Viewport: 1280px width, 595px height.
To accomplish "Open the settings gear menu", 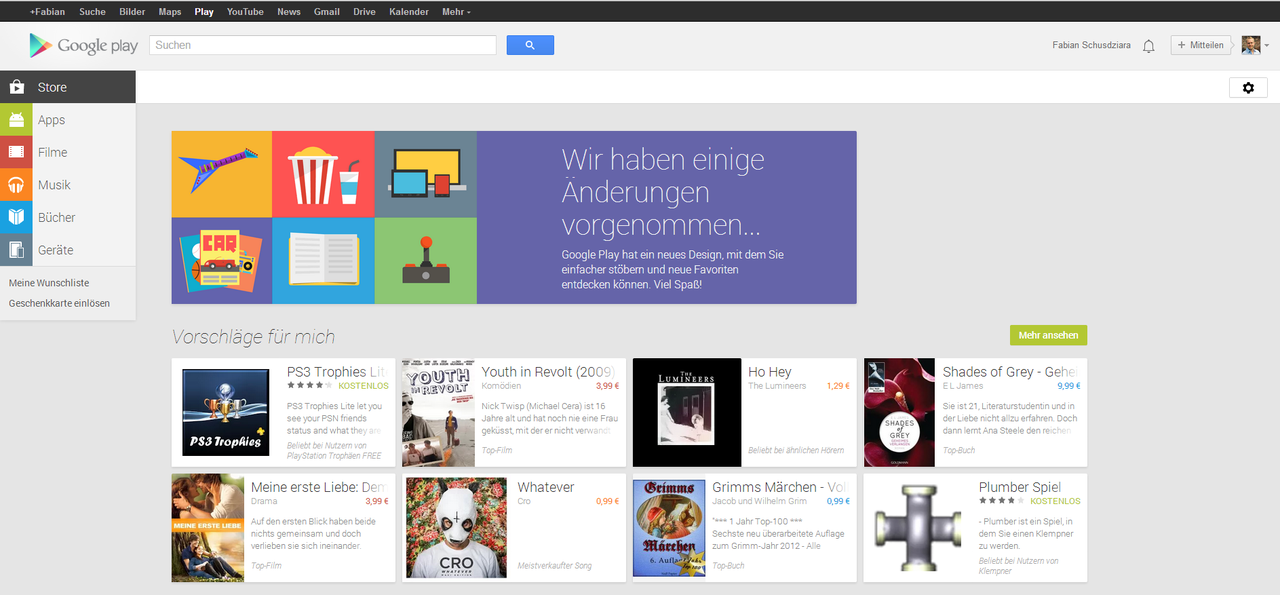I will [1248, 88].
